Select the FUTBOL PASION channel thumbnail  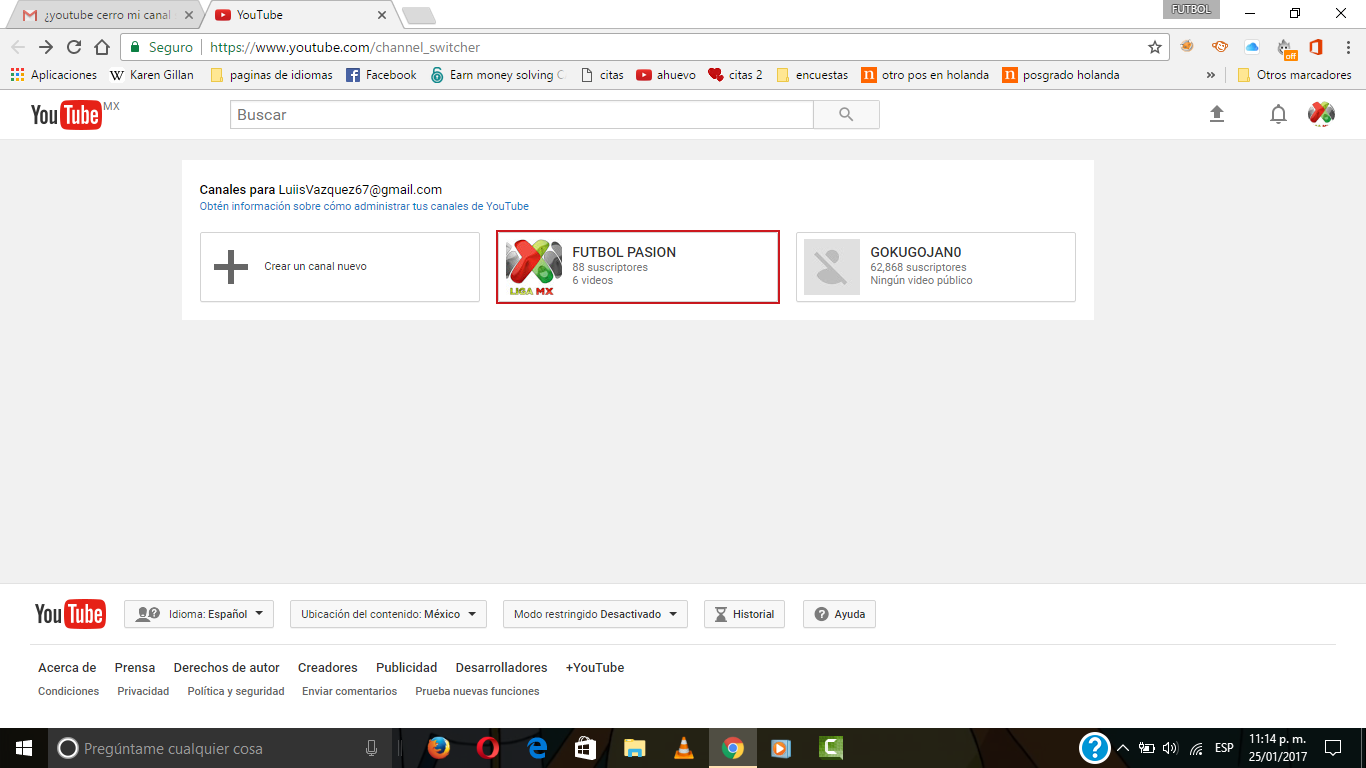pyautogui.click(x=533, y=267)
